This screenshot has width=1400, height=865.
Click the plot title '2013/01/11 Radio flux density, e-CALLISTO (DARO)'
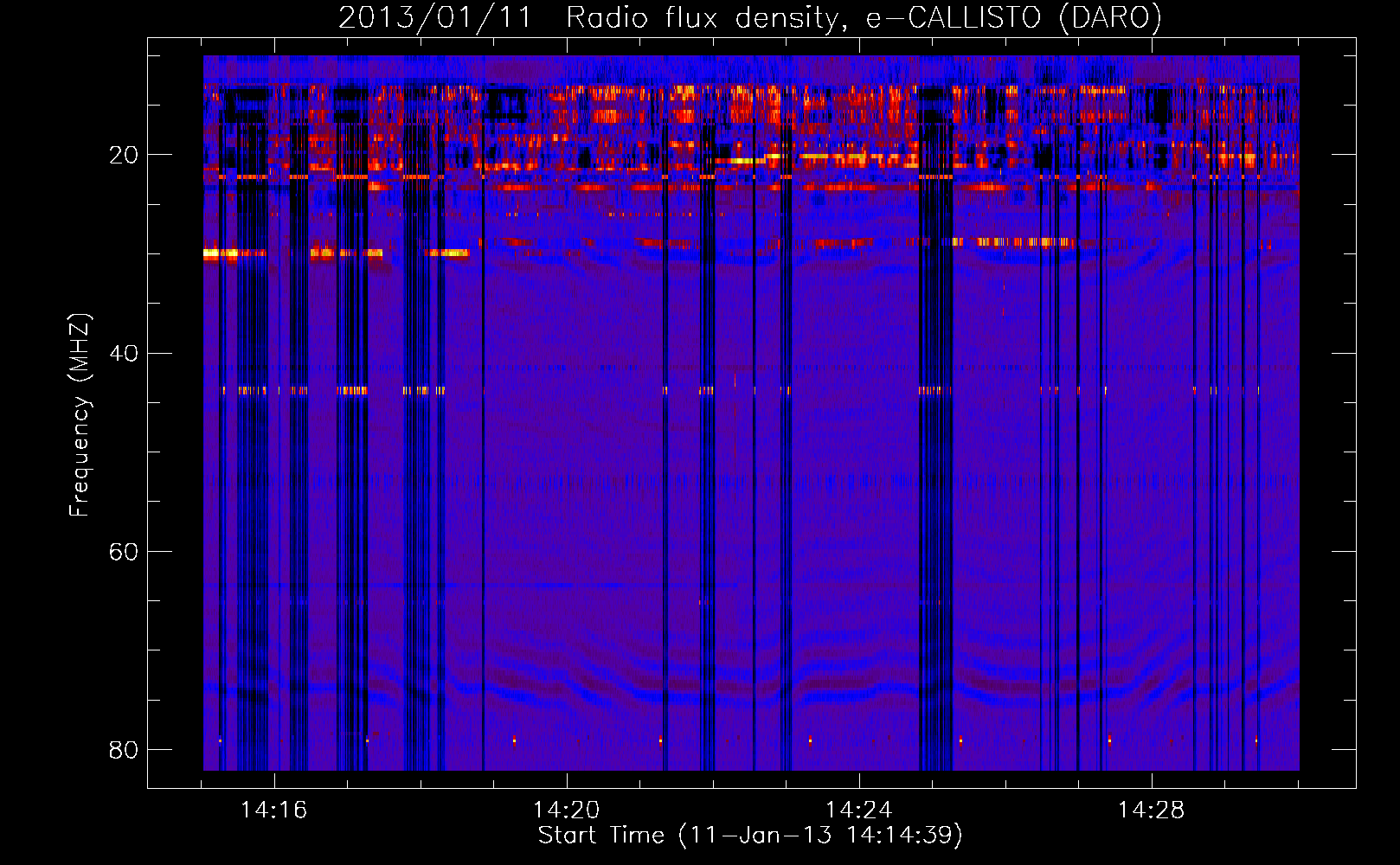click(750, 18)
